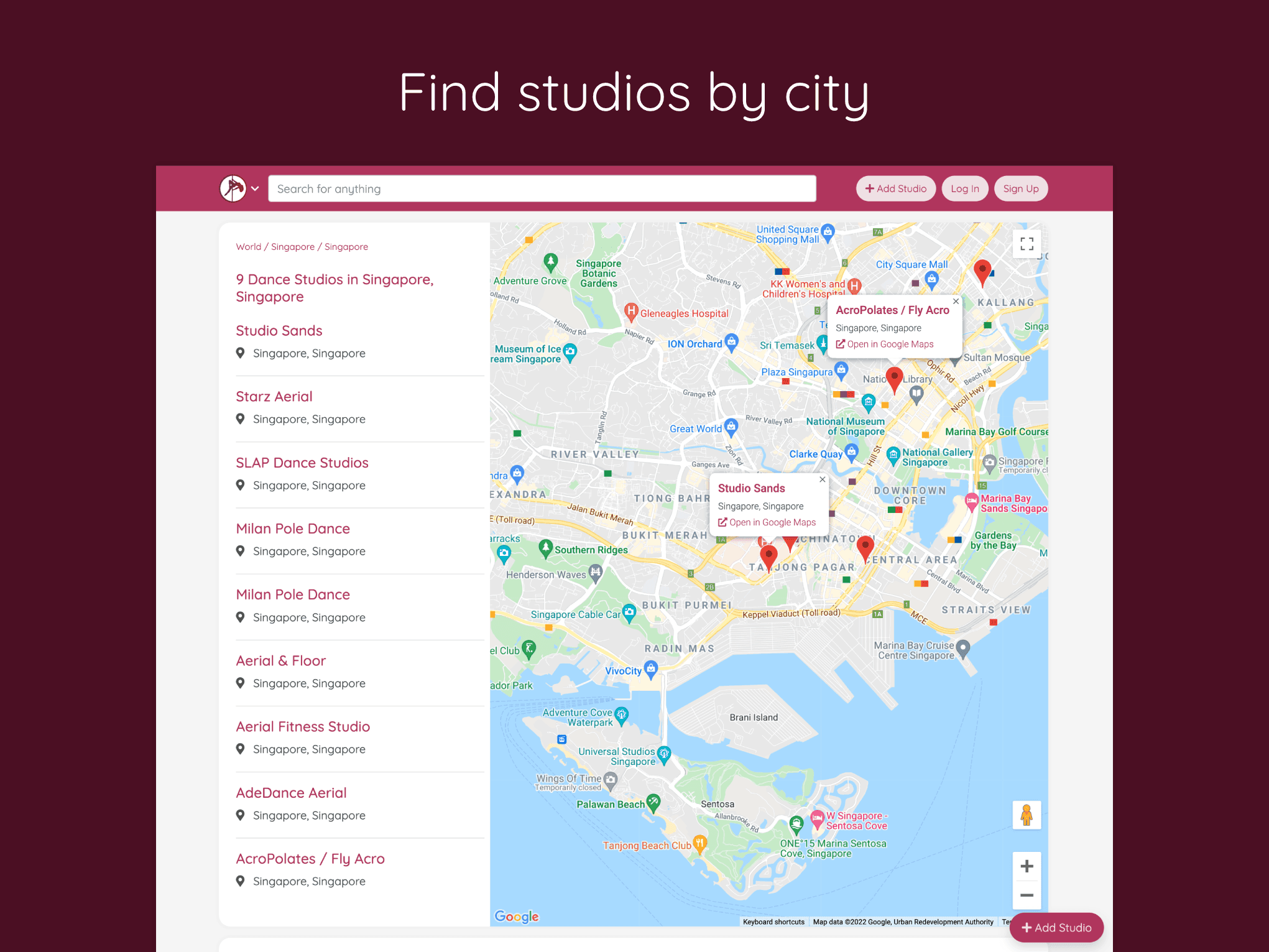The width and height of the screenshot is (1269, 952).
Task: Click the Palawan Beach marker icon
Action: coord(653,802)
